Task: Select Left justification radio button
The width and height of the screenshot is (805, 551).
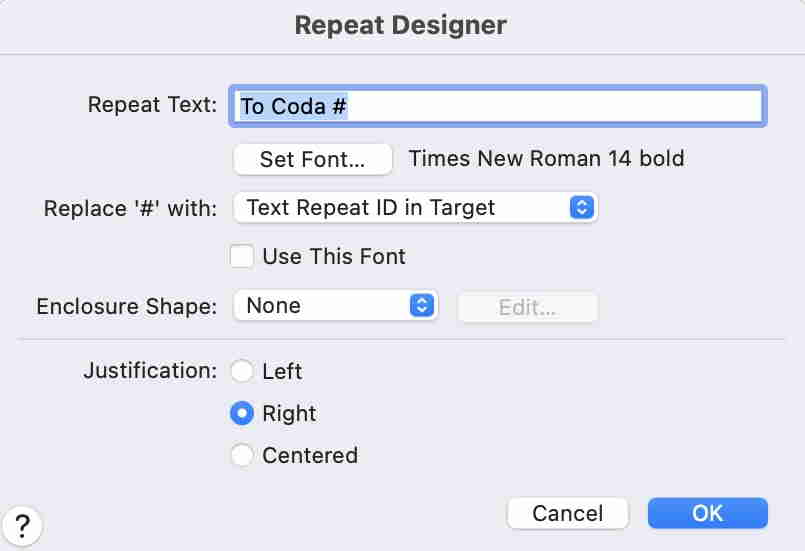Action: click(241, 372)
